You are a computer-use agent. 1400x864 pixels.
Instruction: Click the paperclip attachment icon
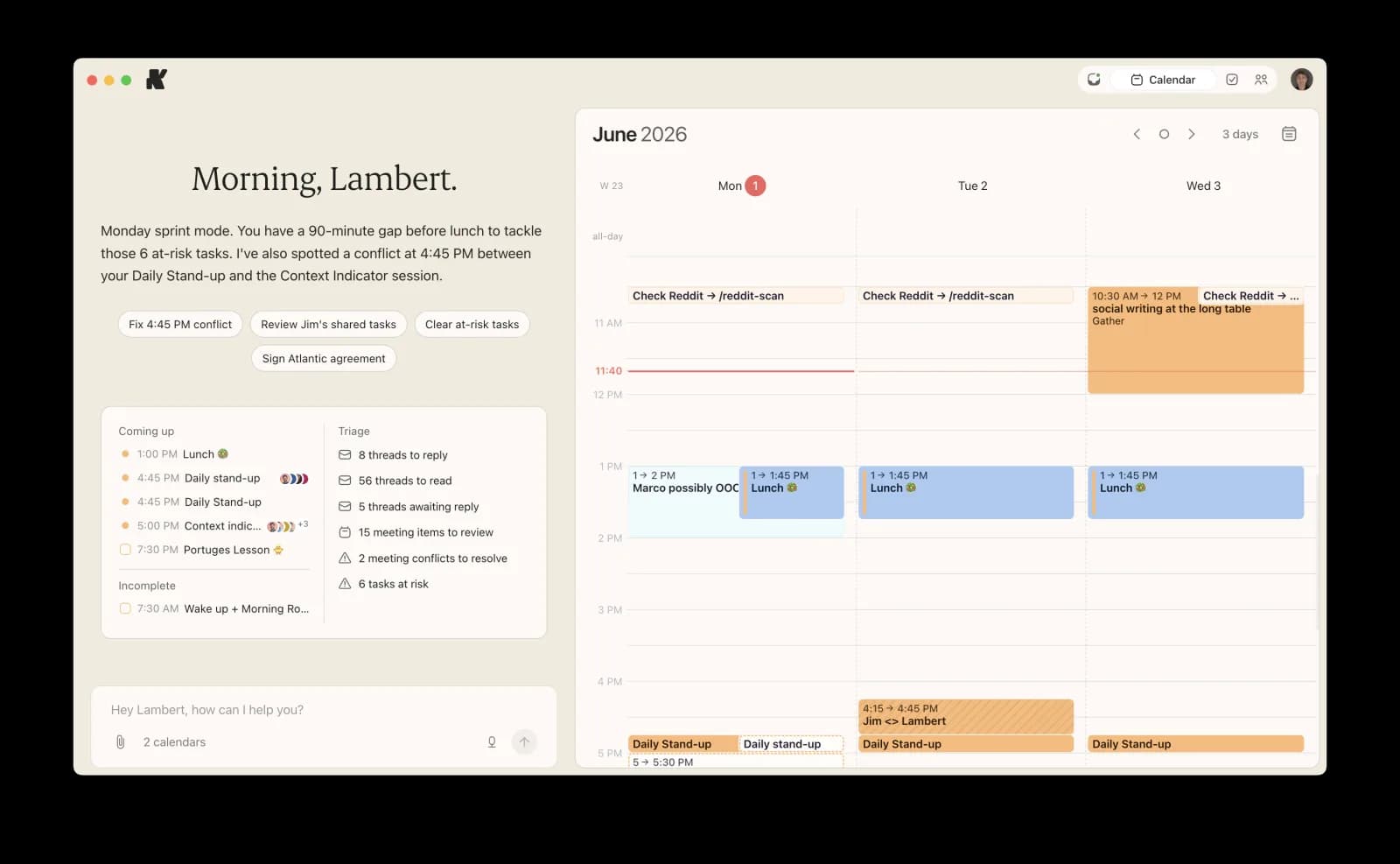click(121, 742)
